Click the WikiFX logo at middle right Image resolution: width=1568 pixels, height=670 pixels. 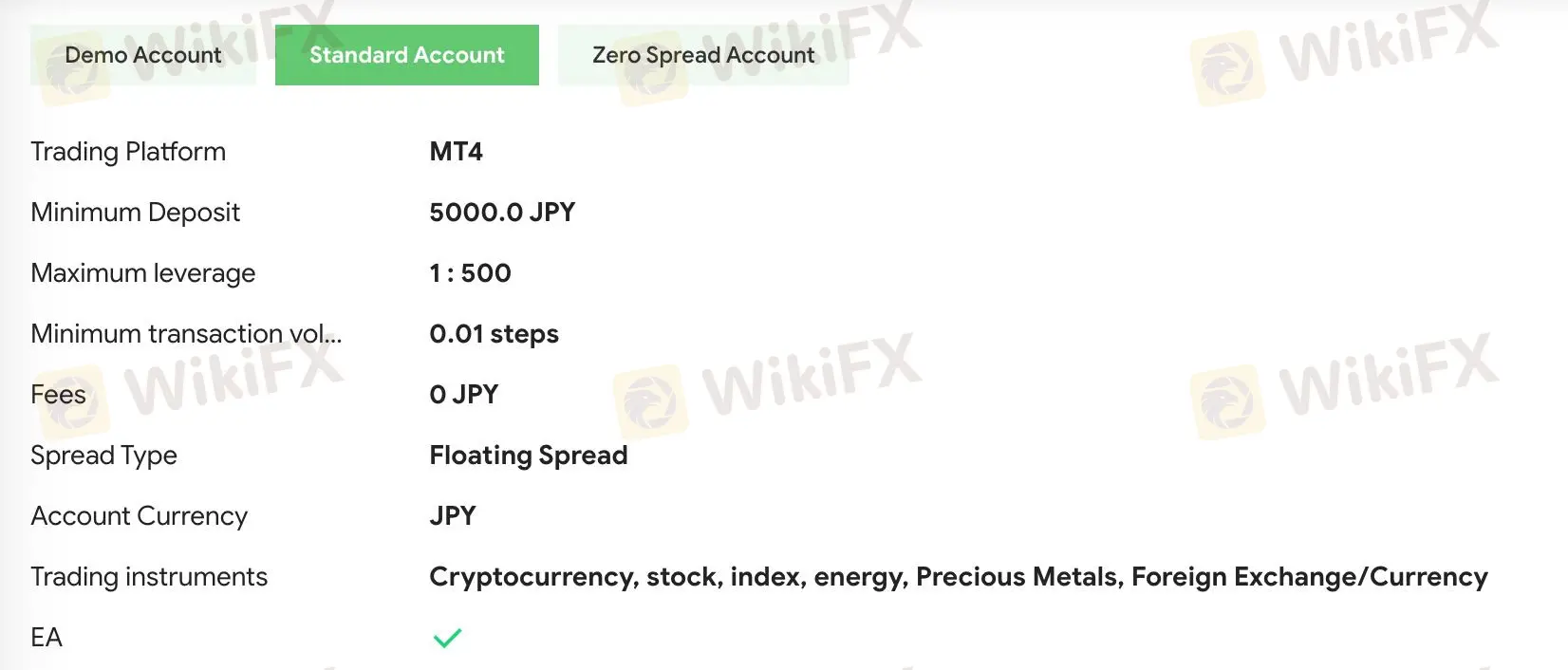point(1345,389)
